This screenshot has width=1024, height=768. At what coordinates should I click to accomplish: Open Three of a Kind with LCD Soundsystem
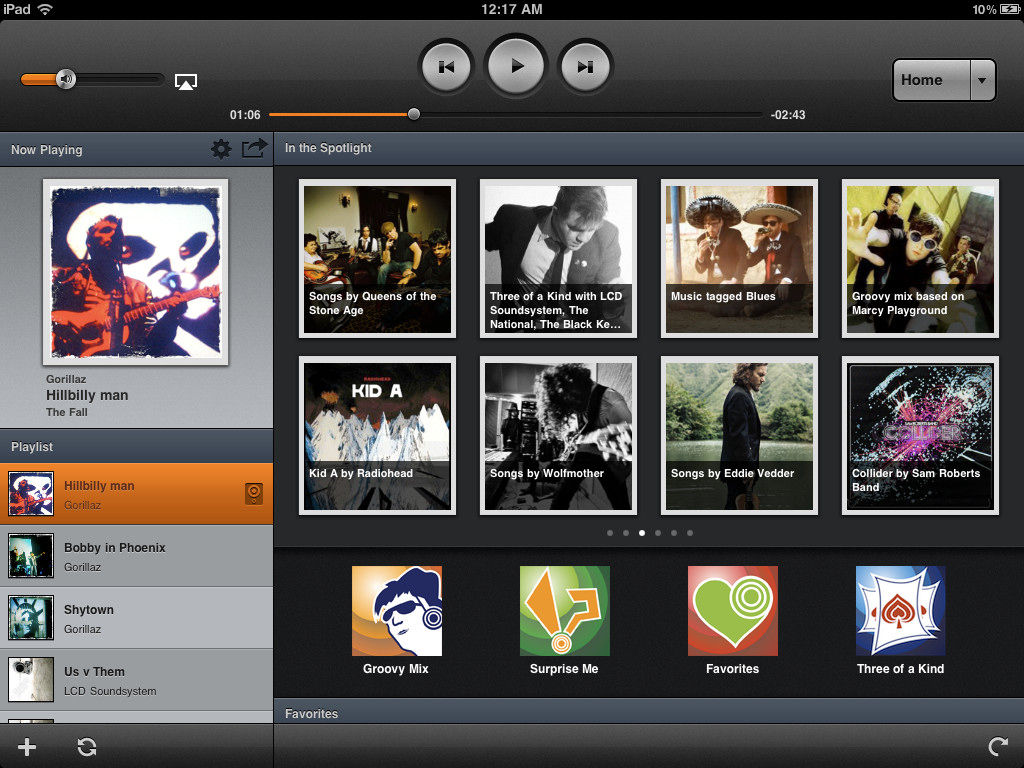pos(558,259)
